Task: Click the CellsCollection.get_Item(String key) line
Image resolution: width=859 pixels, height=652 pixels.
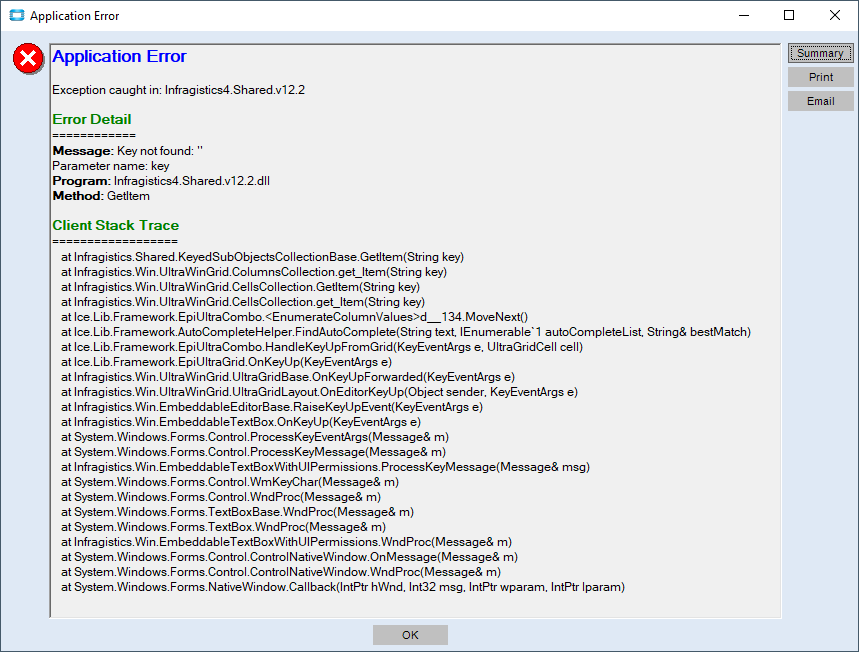Action: click(x=243, y=302)
